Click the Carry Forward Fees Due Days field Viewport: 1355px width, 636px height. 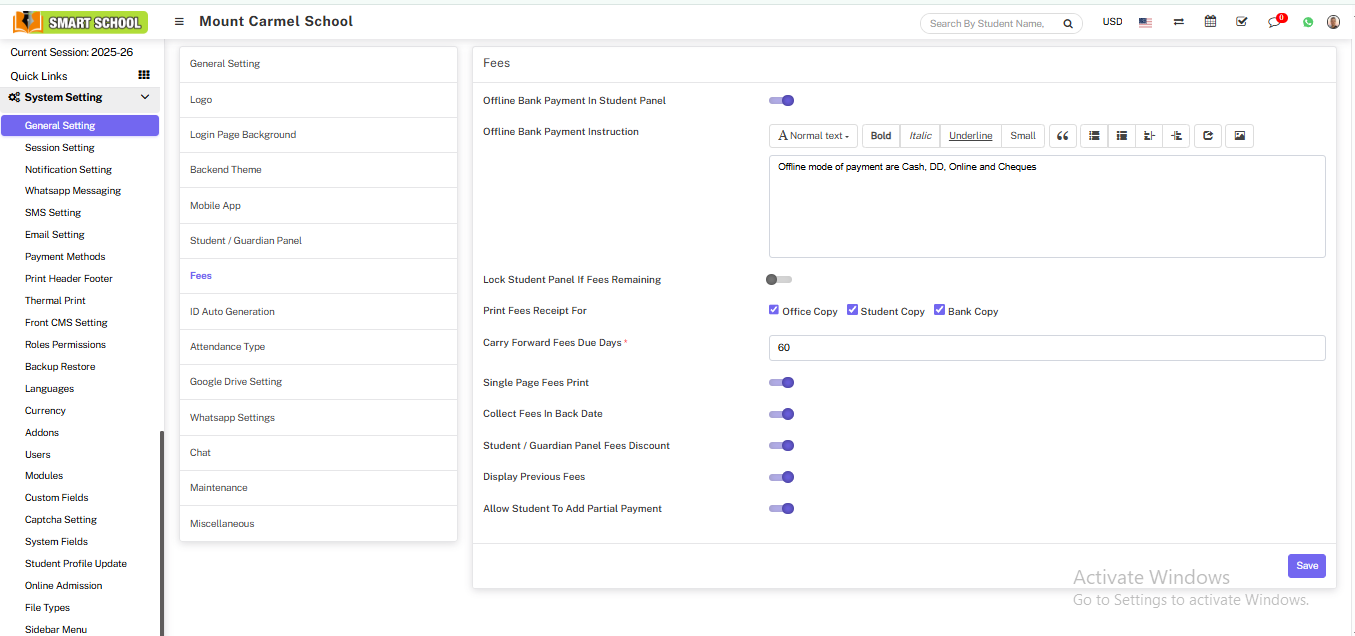(1046, 348)
